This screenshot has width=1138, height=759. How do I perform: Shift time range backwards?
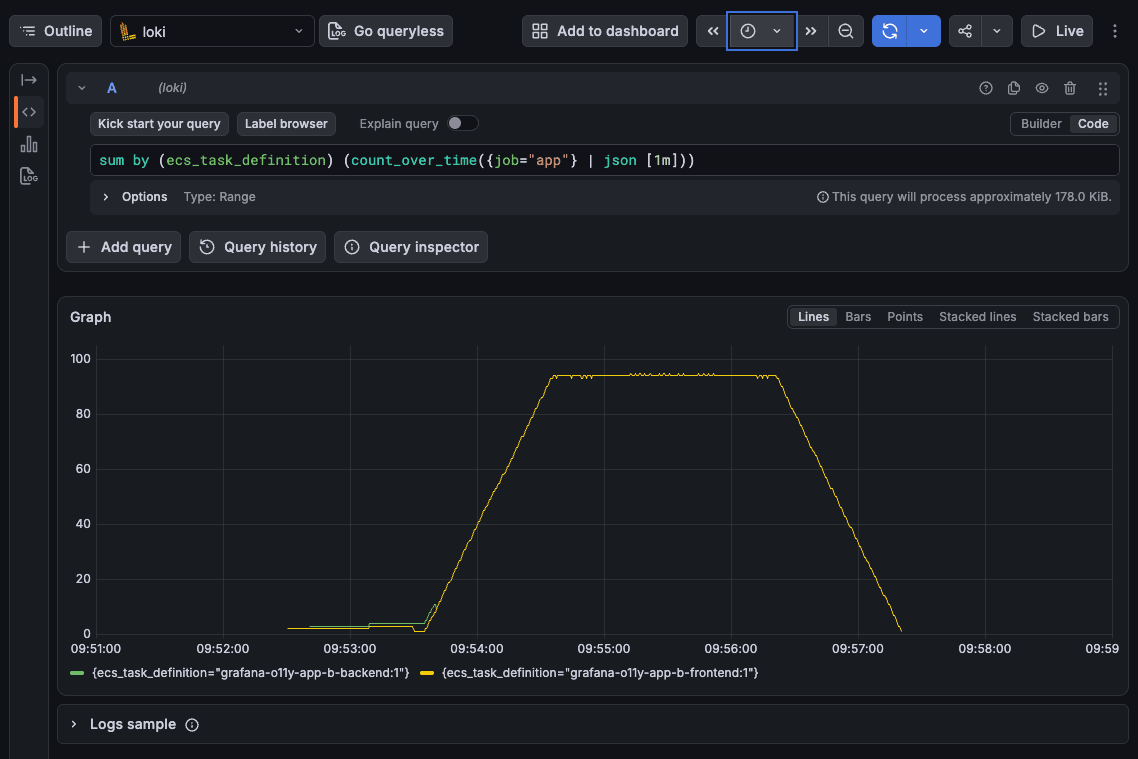[713, 31]
